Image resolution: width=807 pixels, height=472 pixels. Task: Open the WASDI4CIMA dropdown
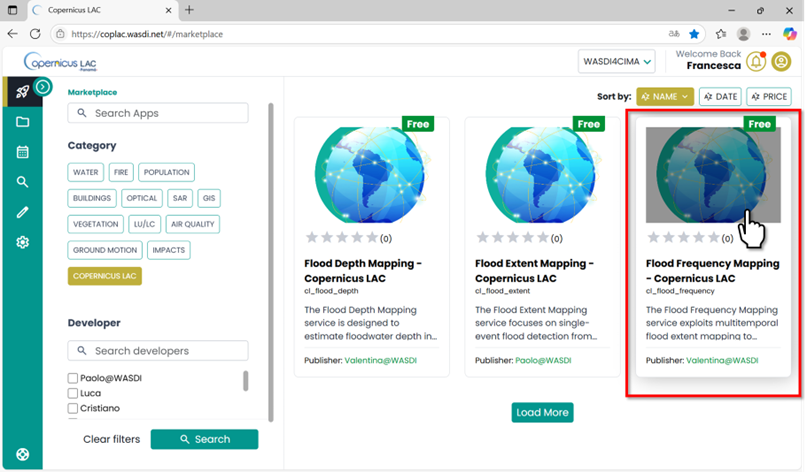pos(617,62)
